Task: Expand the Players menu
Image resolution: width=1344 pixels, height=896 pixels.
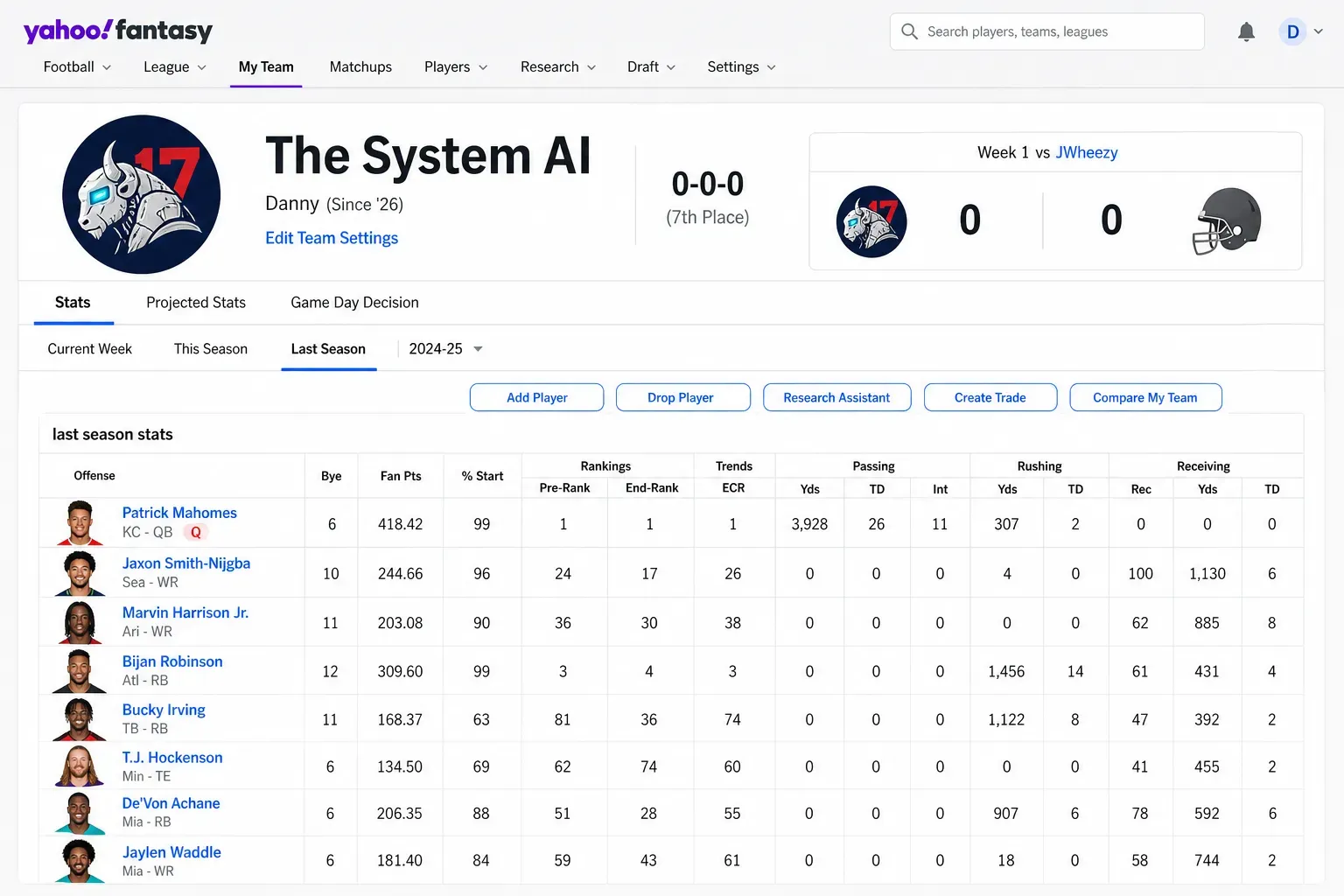Action: 456,66
